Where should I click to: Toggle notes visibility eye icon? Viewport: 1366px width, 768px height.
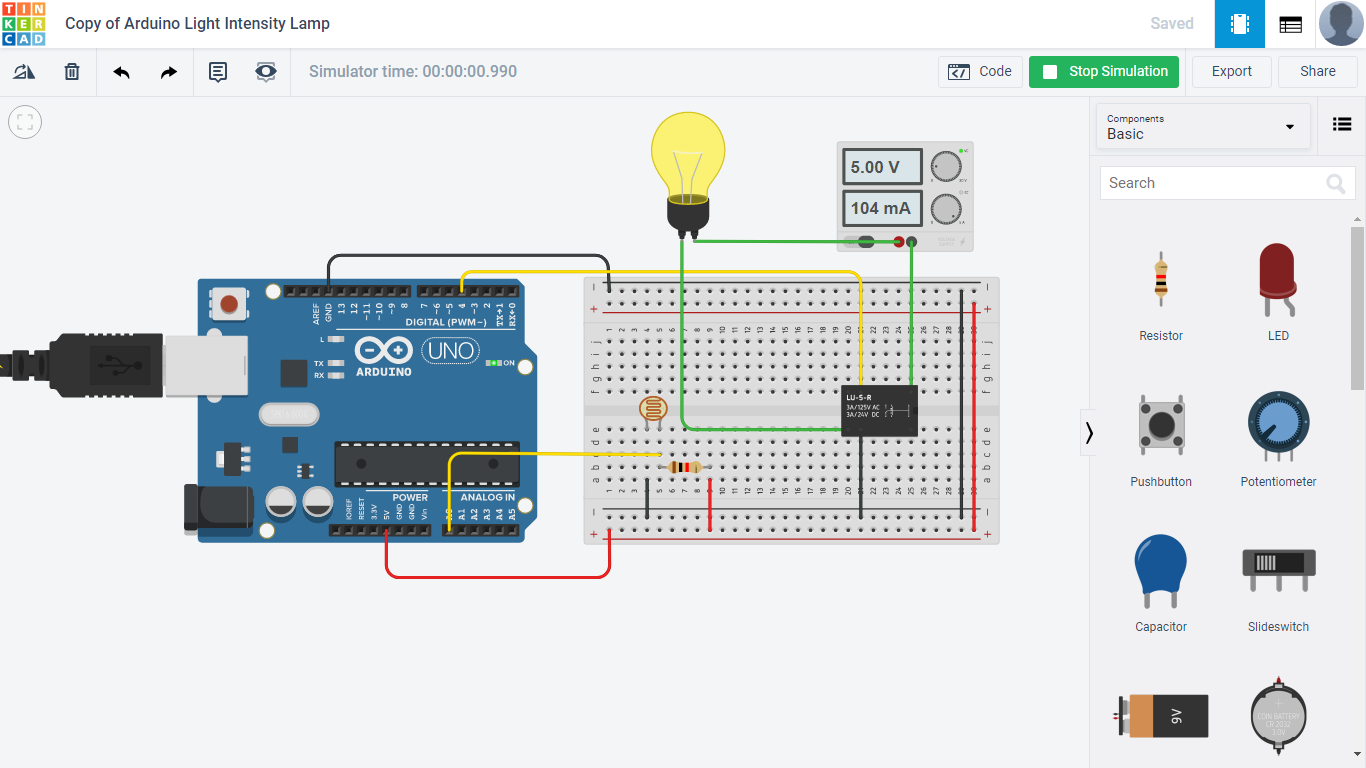coord(266,72)
